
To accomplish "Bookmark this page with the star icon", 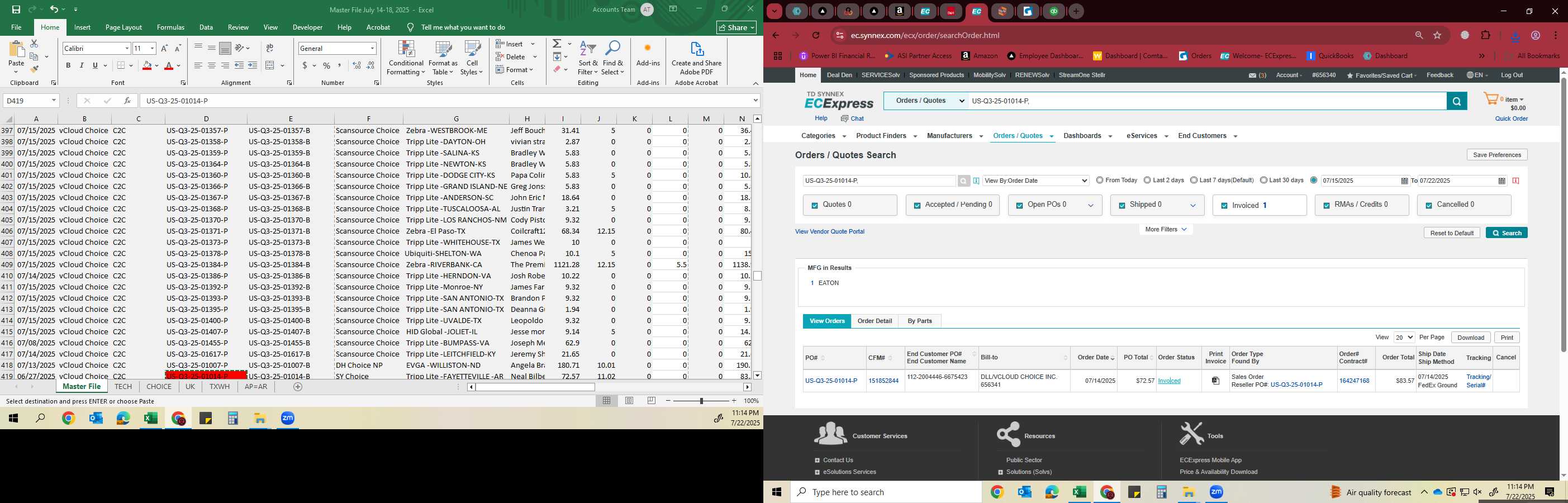I will coord(1438,35).
